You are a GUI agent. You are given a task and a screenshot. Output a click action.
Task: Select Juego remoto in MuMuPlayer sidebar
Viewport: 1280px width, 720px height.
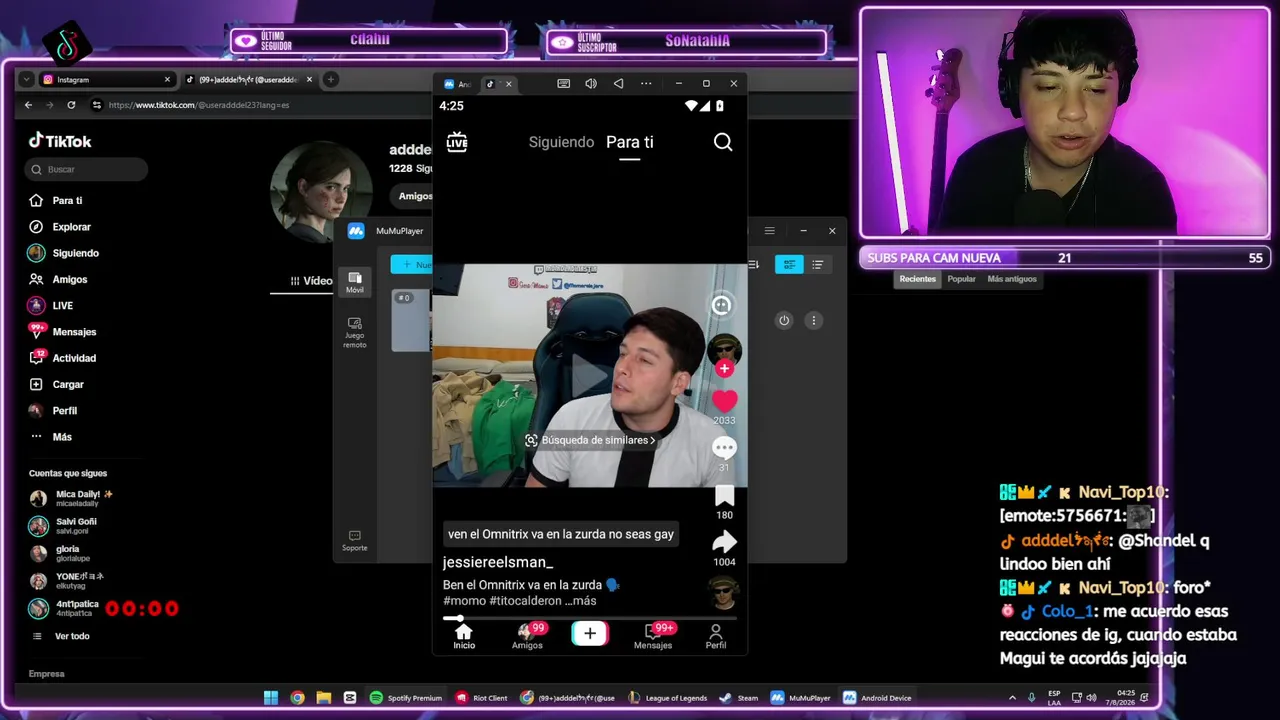pyautogui.click(x=355, y=333)
